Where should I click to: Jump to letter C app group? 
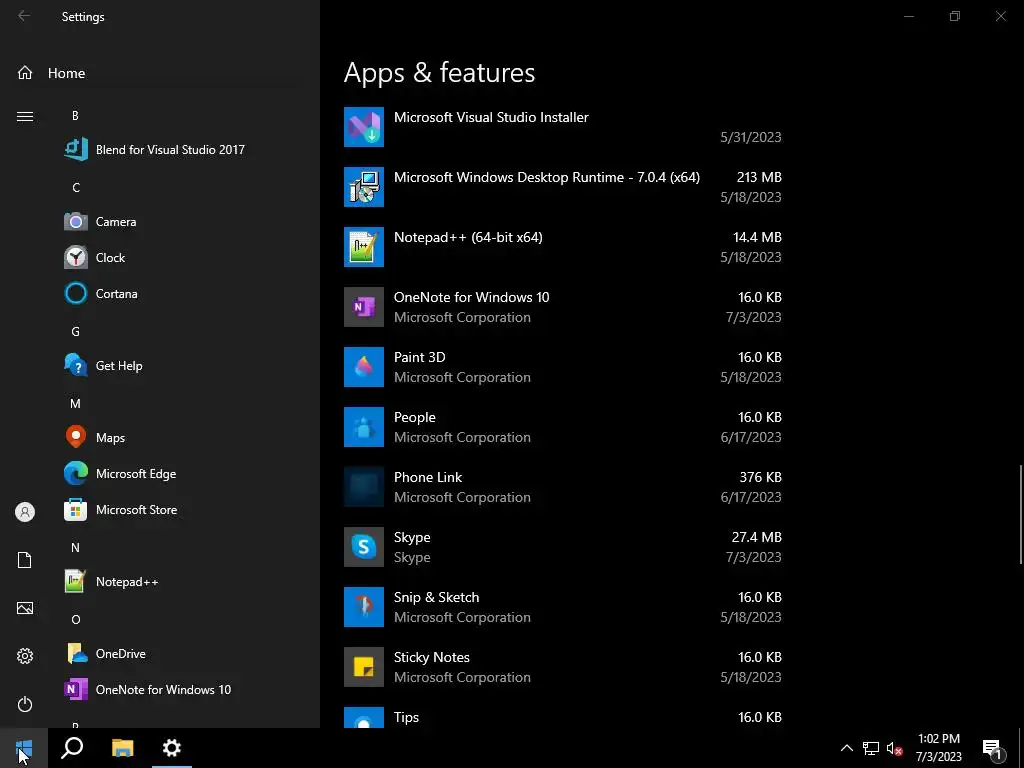point(76,187)
